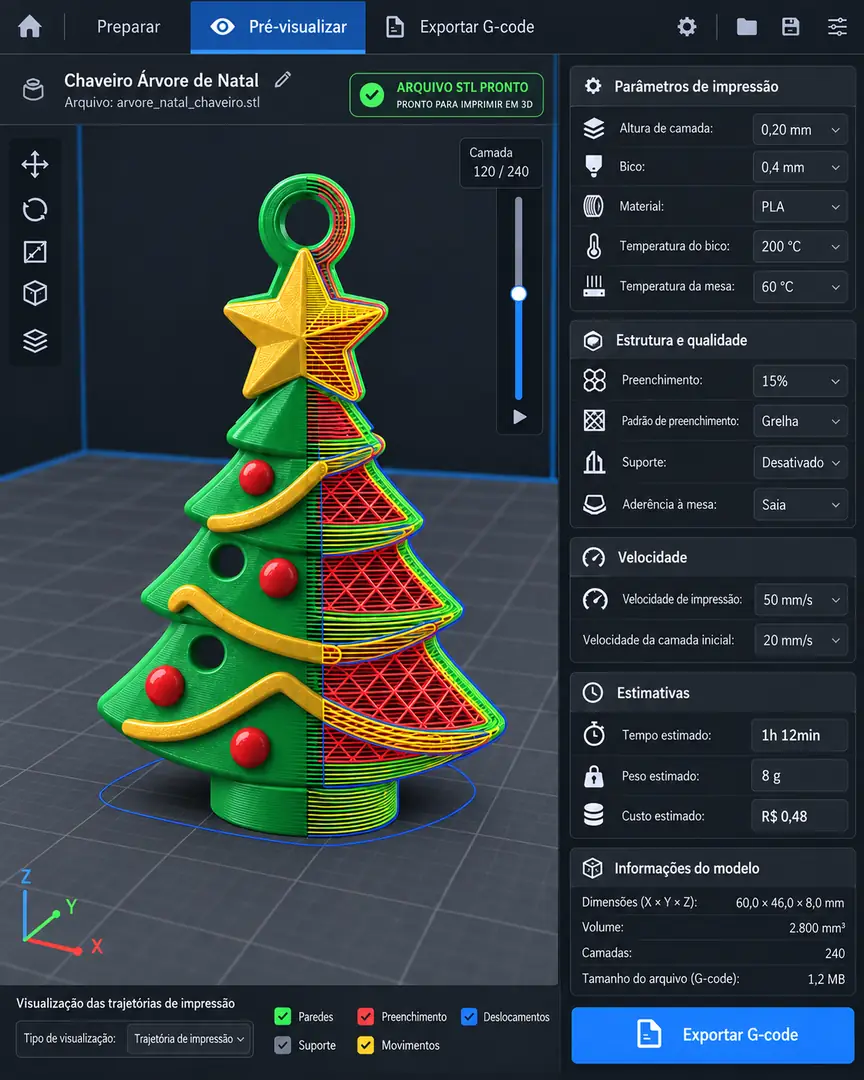Image resolution: width=864 pixels, height=1080 pixels.
Task: Open the Material PLA dropdown
Action: pyautogui.click(x=800, y=207)
